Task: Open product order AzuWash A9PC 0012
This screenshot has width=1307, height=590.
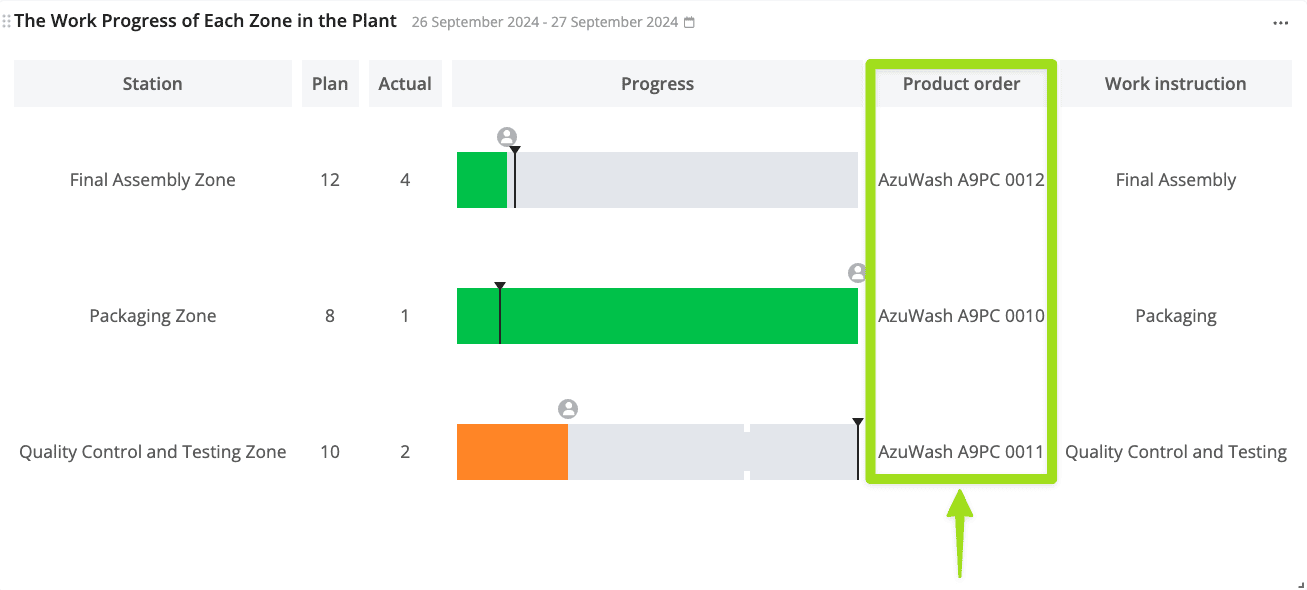Action: [x=961, y=180]
